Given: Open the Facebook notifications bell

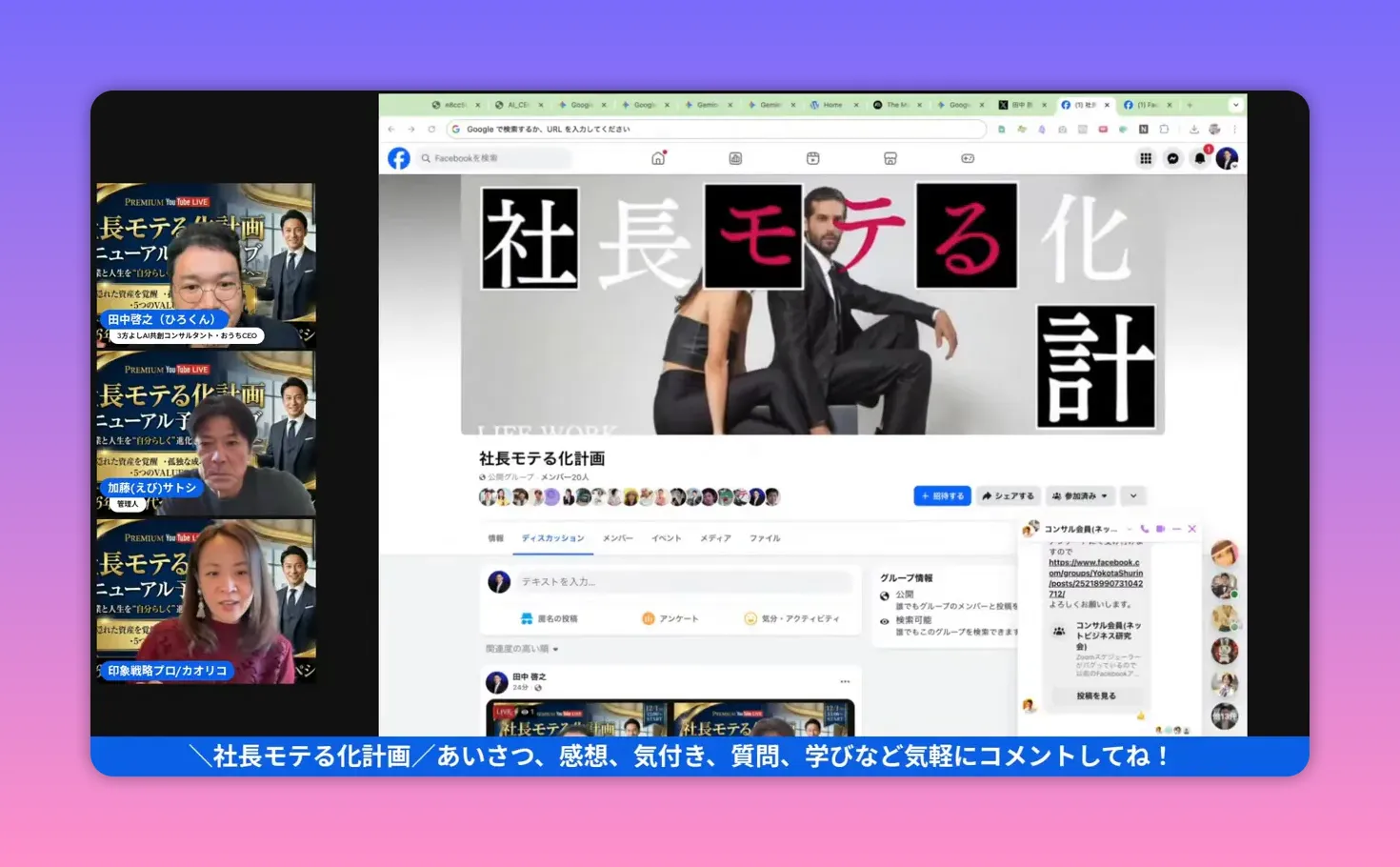Looking at the screenshot, I should (x=1199, y=158).
